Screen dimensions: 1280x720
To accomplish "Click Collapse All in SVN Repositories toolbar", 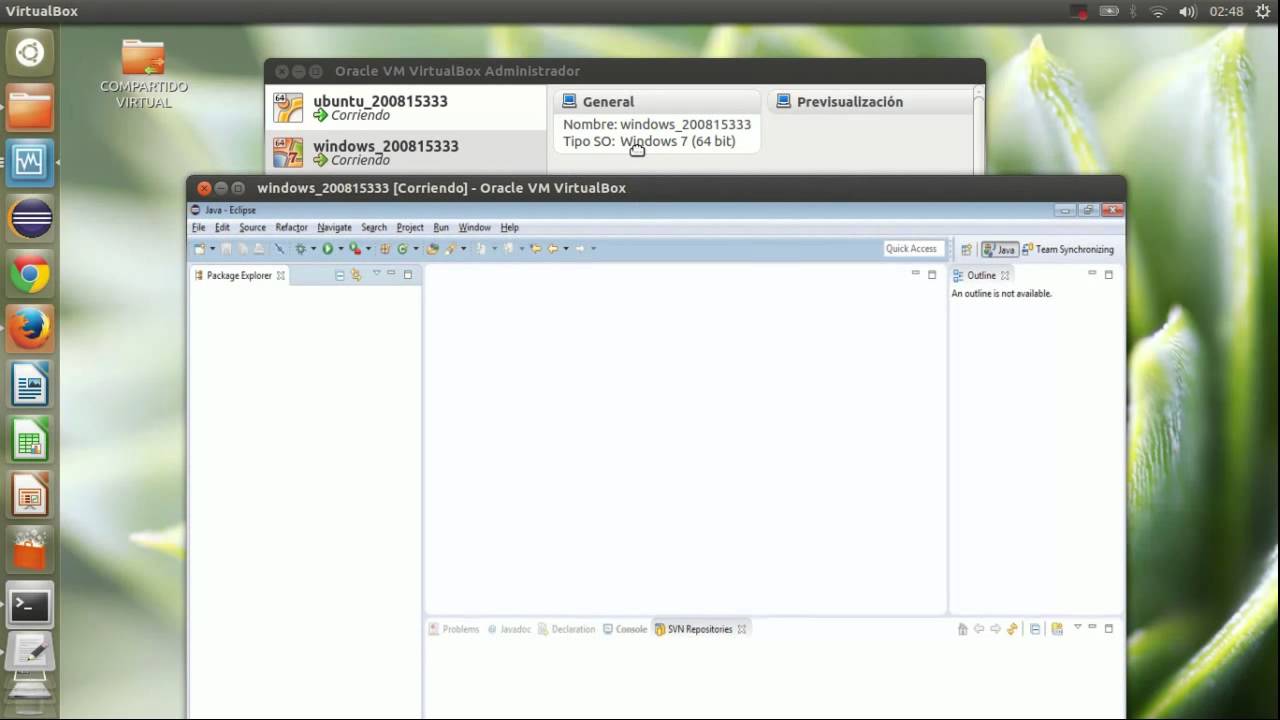I will click(x=1035, y=629).
